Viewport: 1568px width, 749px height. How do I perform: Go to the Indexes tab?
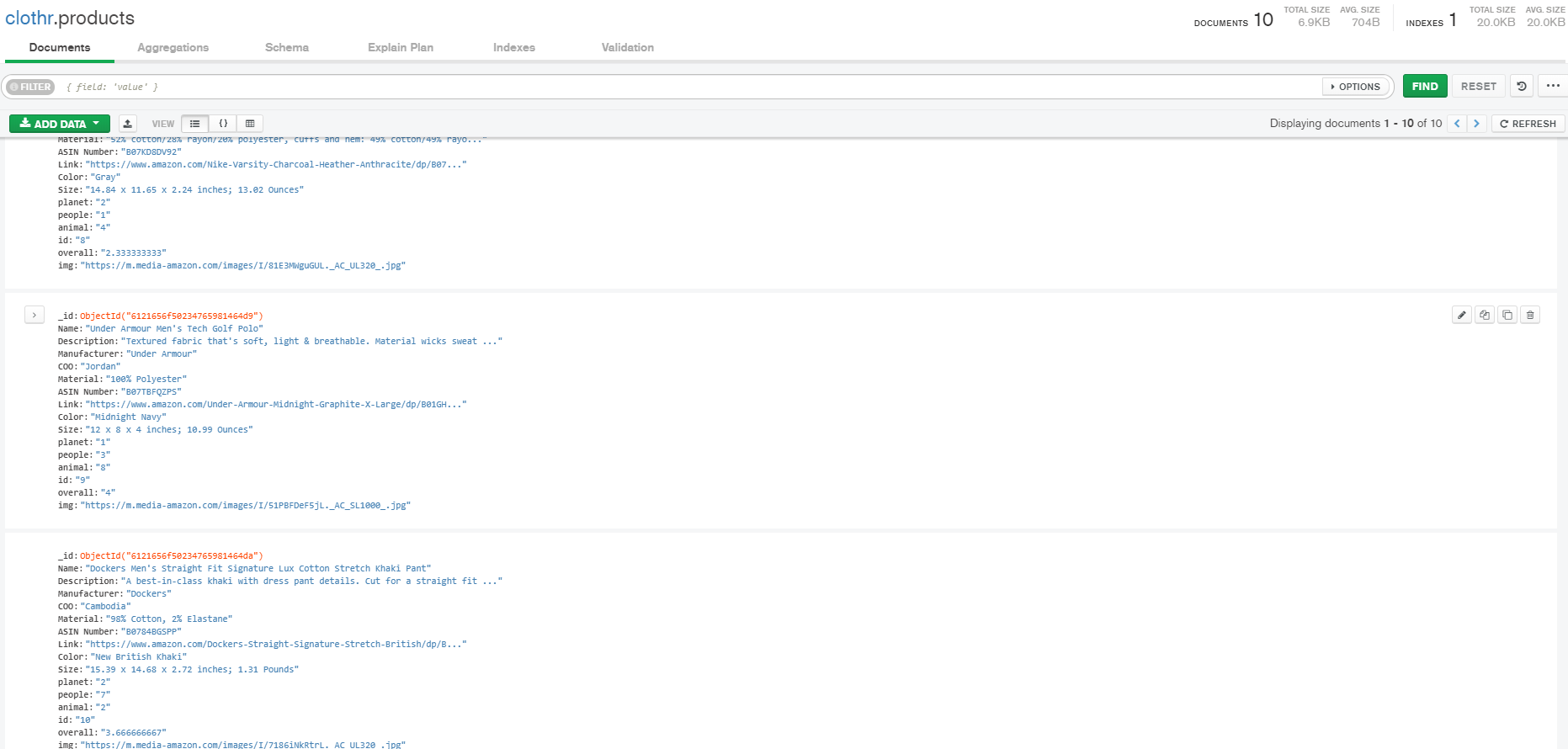tap(514, 47)
